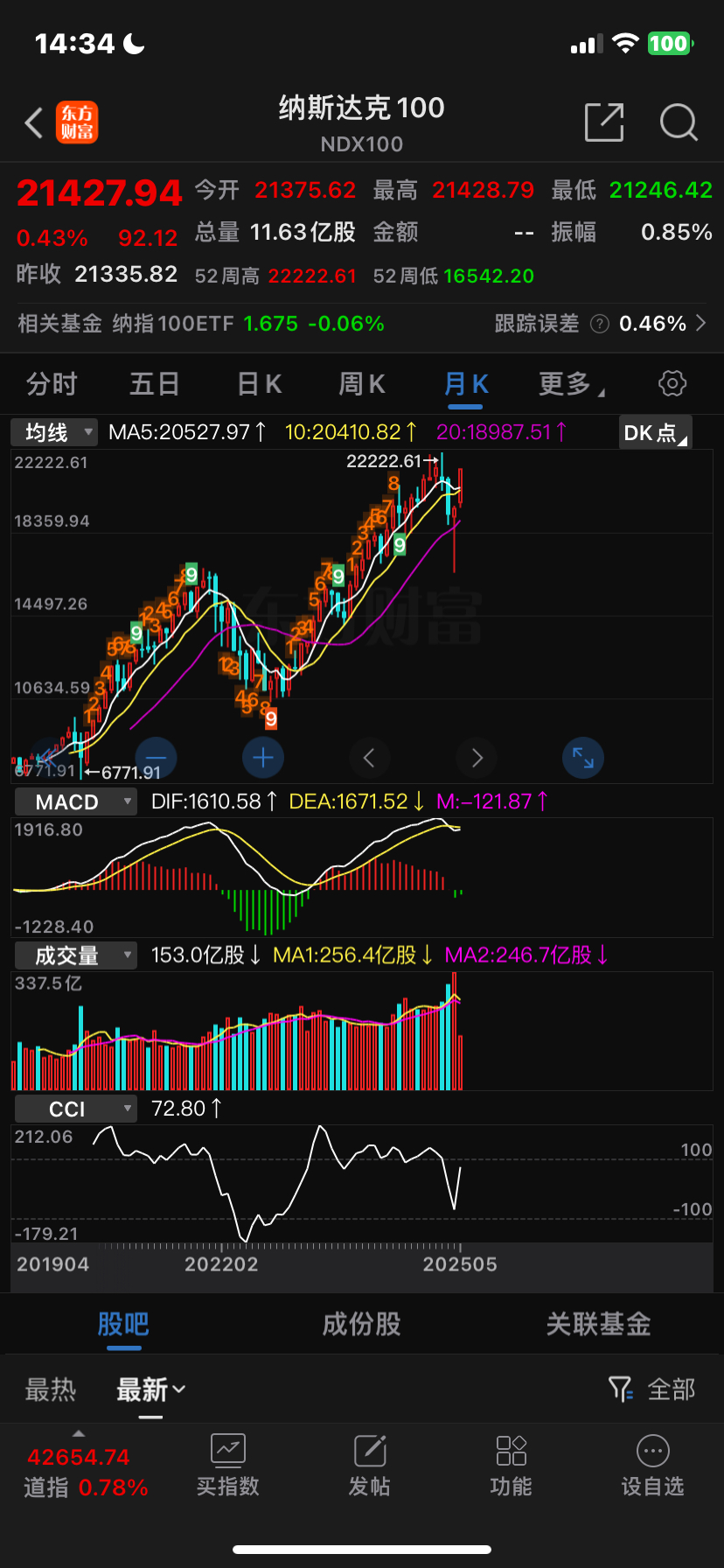Open the MACD indicator dropdown

tap(76, 801)
